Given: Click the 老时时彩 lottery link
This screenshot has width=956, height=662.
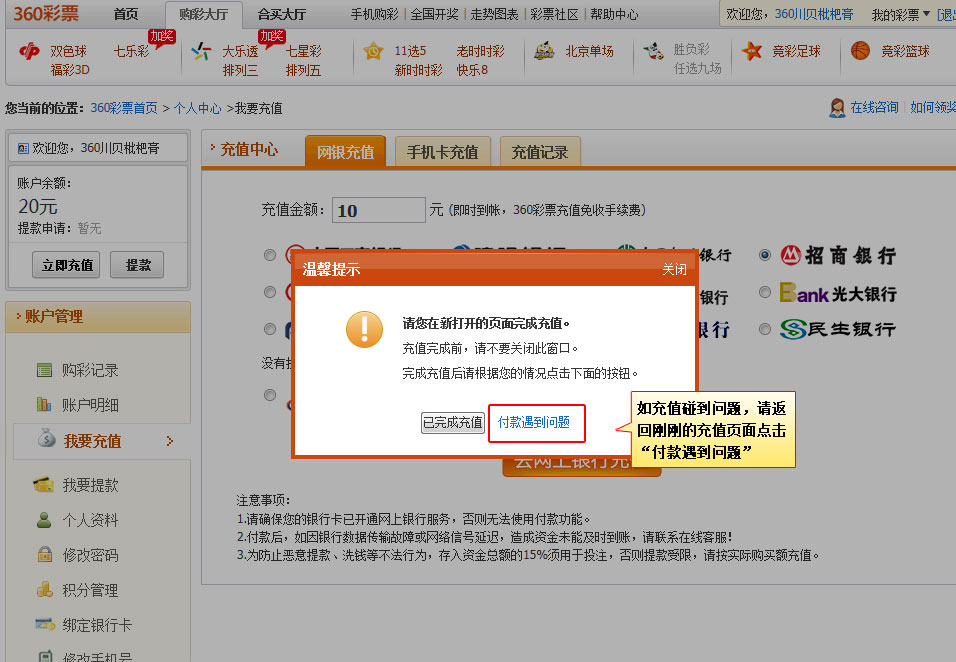Looking at the screenshot, I should [480, 51].
